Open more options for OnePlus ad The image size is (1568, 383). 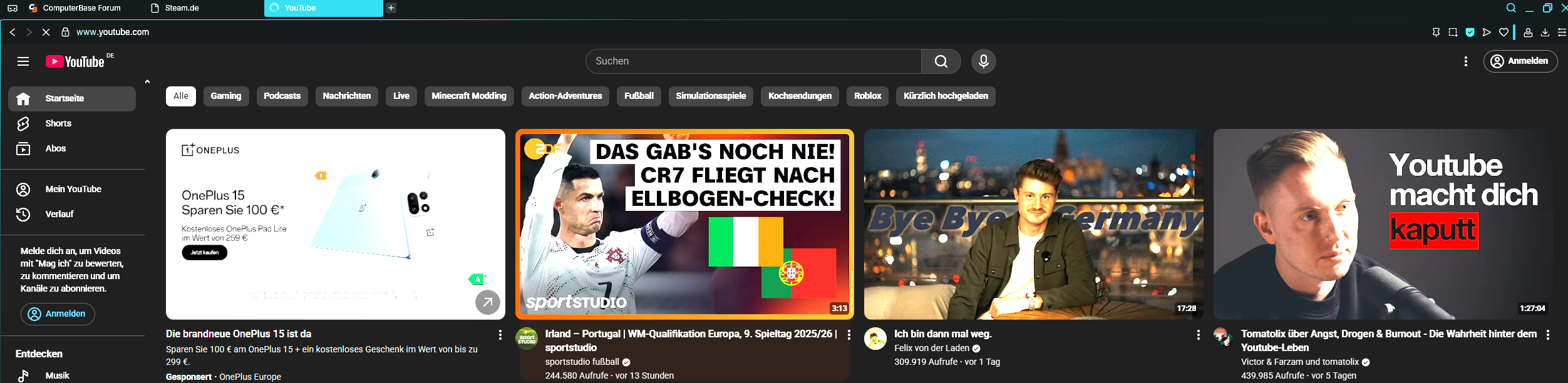(x=500, y=335)
